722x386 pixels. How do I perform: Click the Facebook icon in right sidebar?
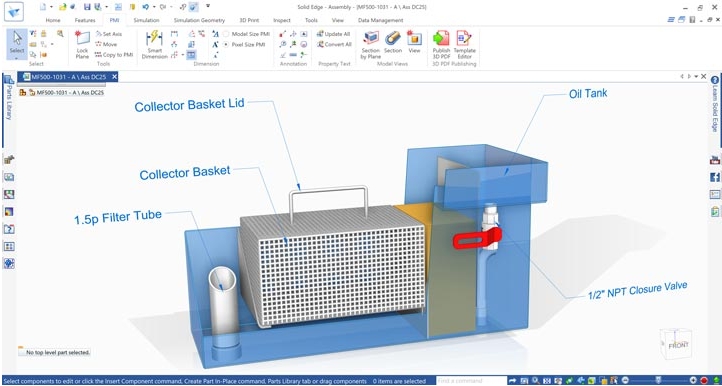715,177
